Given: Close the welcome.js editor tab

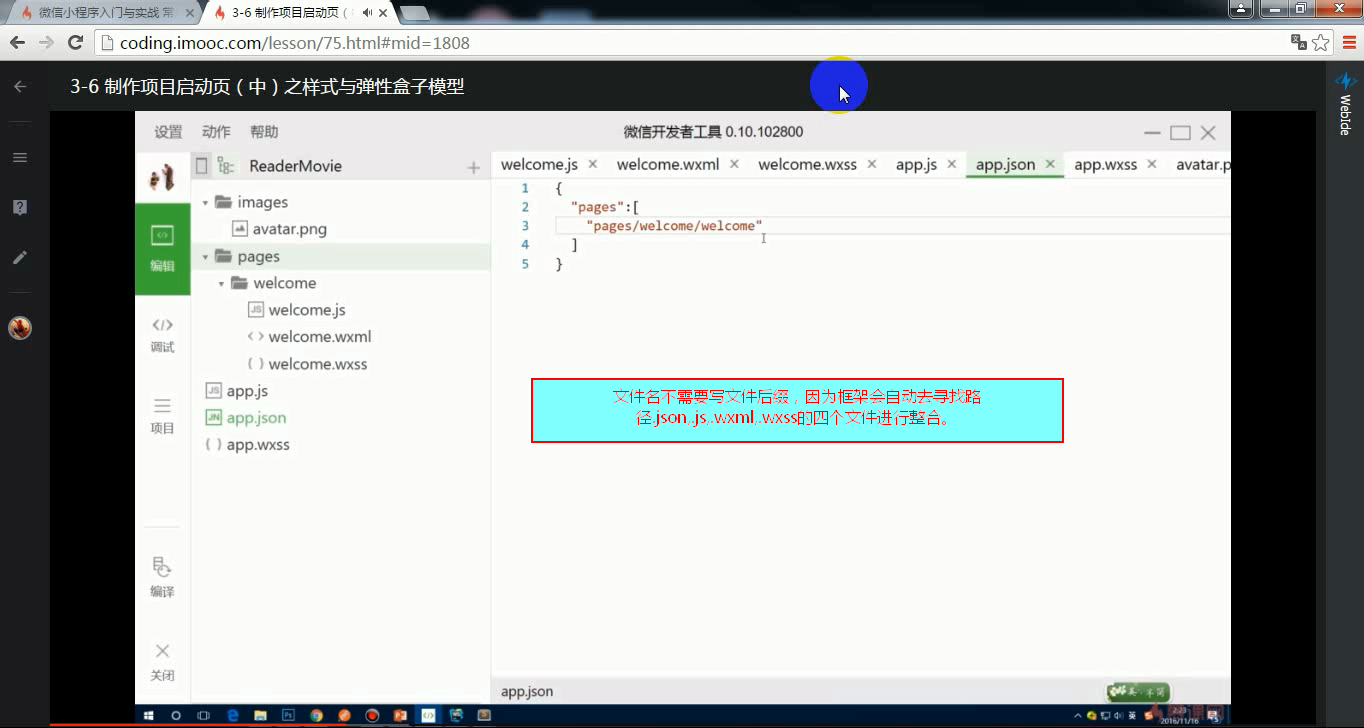Looking at the screenshot, I should [592, 164].
